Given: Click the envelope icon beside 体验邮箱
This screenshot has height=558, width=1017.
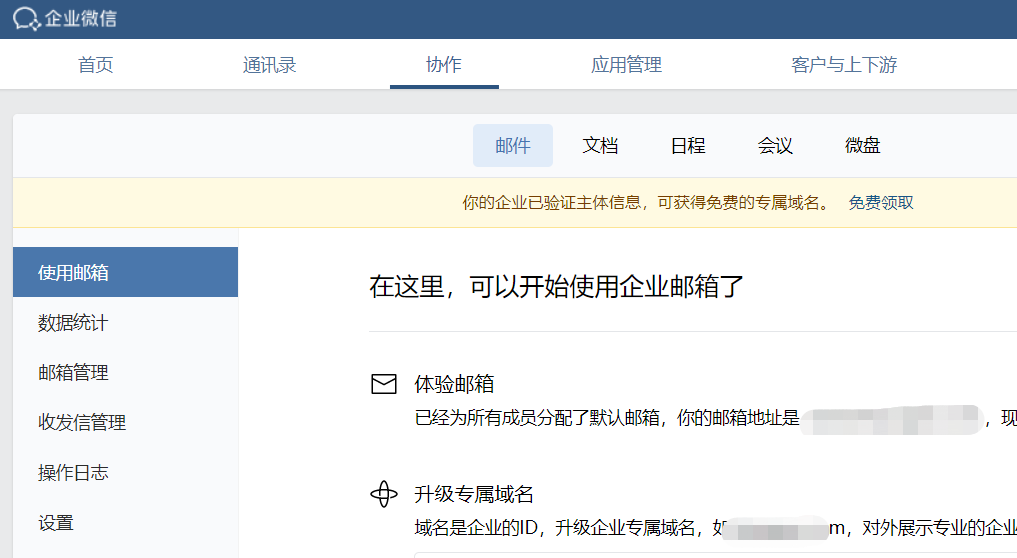Looking at the screenshot, I should click(x=384, y=385).
